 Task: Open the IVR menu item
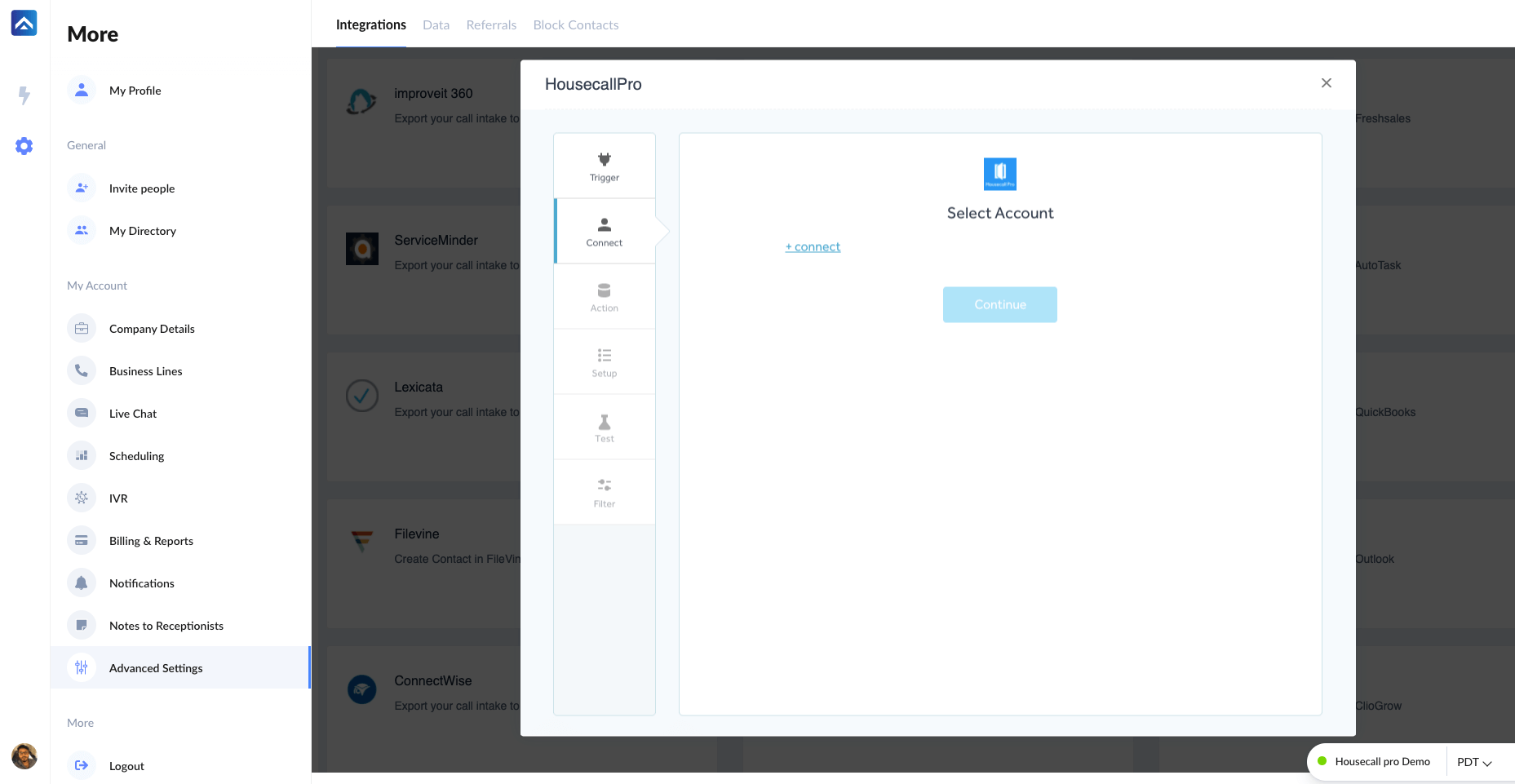(118, 498)
